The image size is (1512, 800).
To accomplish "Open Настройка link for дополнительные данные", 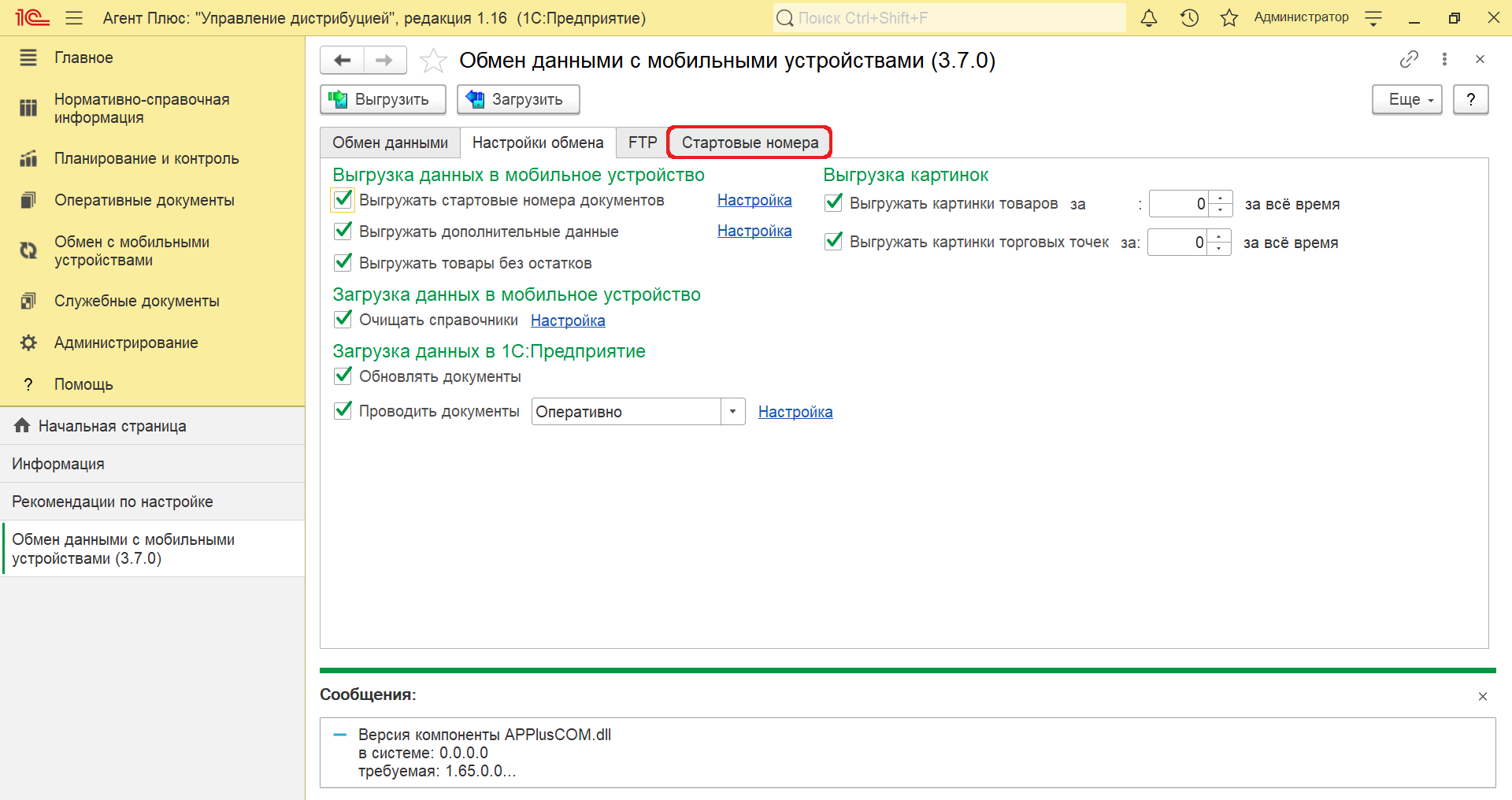I will [x=754, y=231].
